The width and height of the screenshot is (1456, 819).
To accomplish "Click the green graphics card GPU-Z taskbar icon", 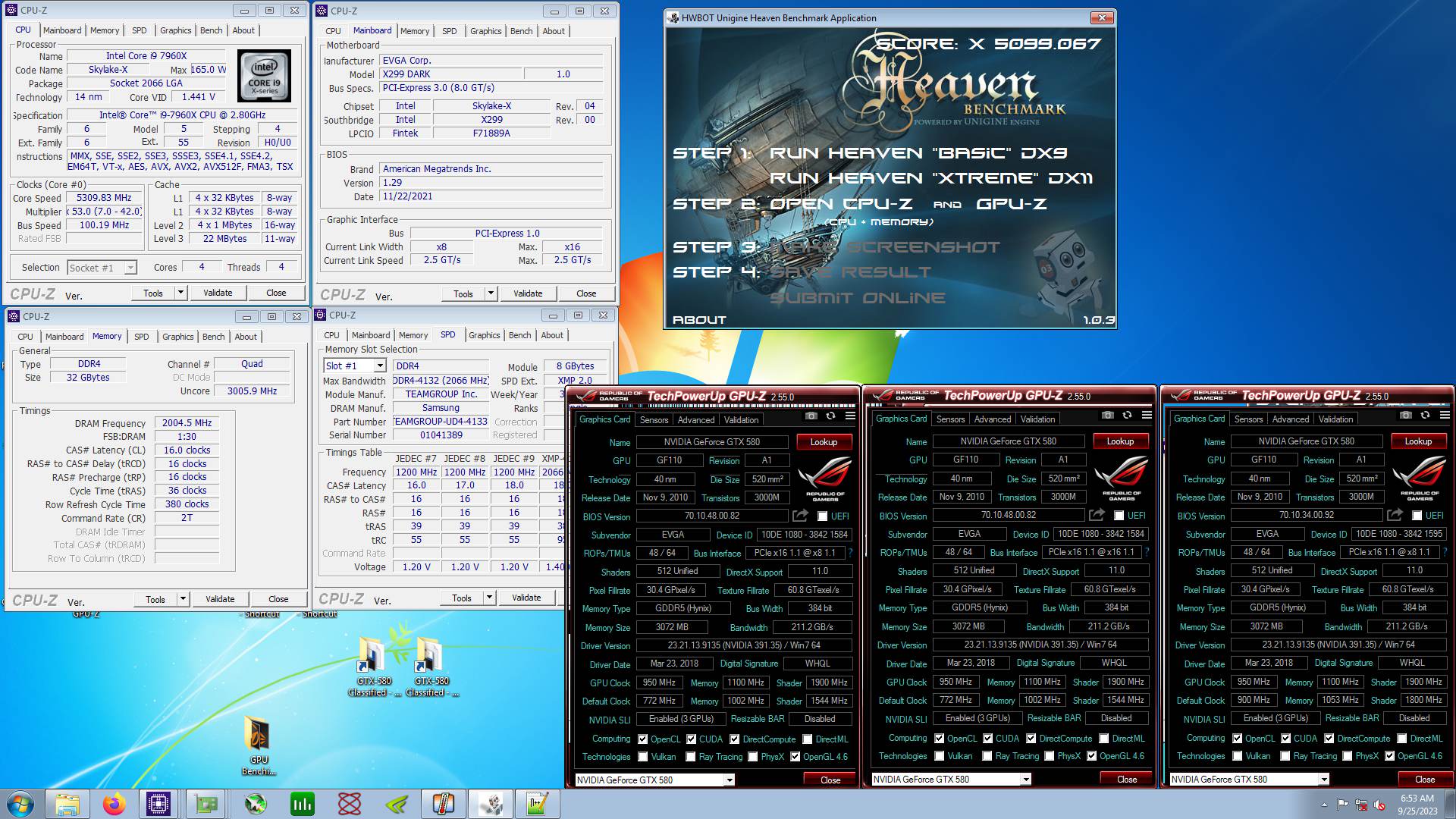I will pyautogui.click(x=206, y=804).
